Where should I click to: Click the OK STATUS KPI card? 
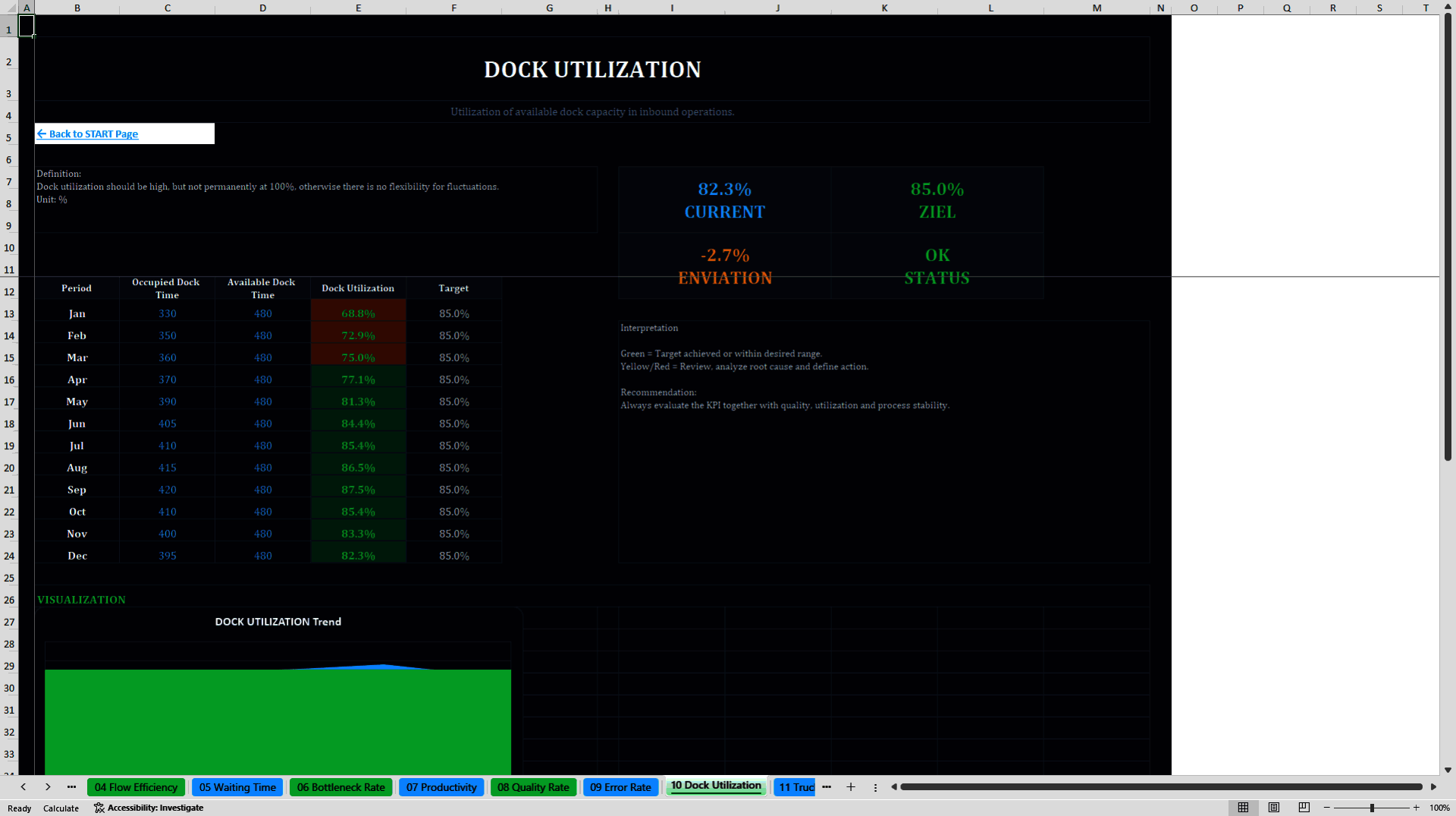tap(937, 266)
